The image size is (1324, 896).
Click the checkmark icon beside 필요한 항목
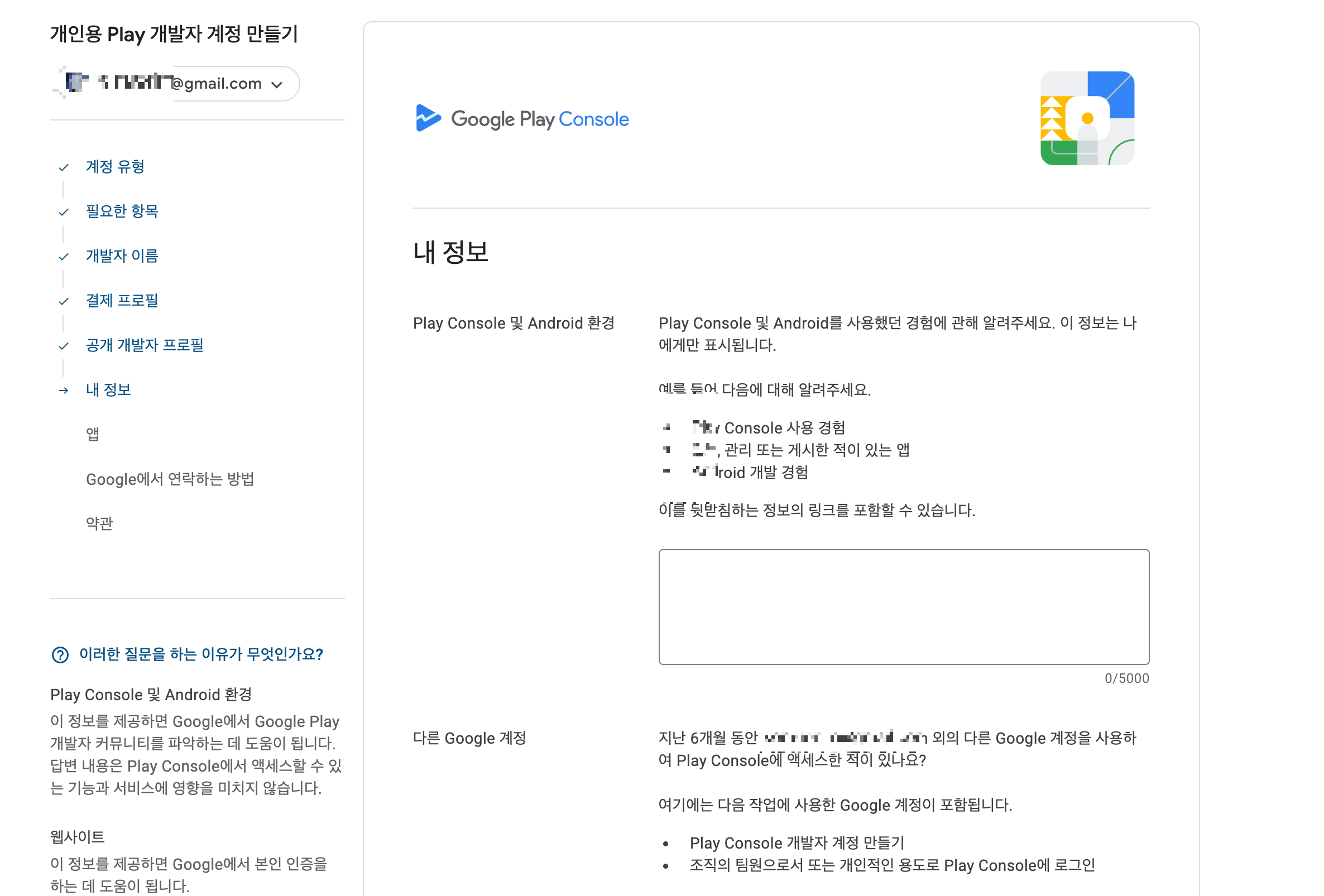[64, 213]
